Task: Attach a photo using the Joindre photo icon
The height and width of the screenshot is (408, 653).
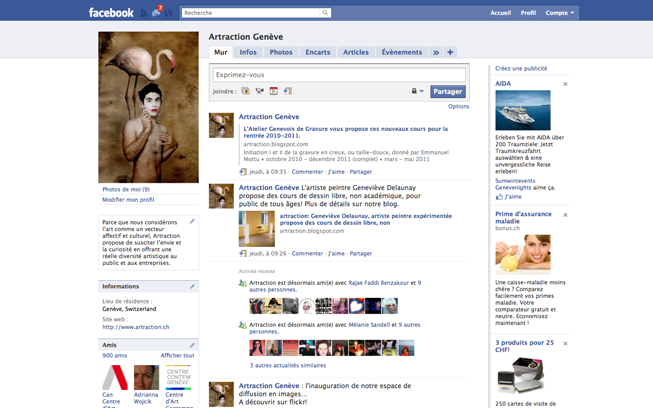Action: tap(245, 91)
